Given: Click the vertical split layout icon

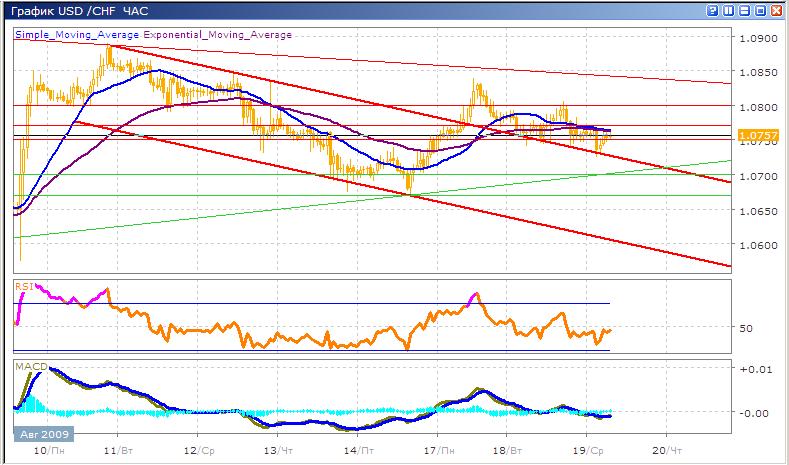Looking at the screenshot, I should click(727, 10).
